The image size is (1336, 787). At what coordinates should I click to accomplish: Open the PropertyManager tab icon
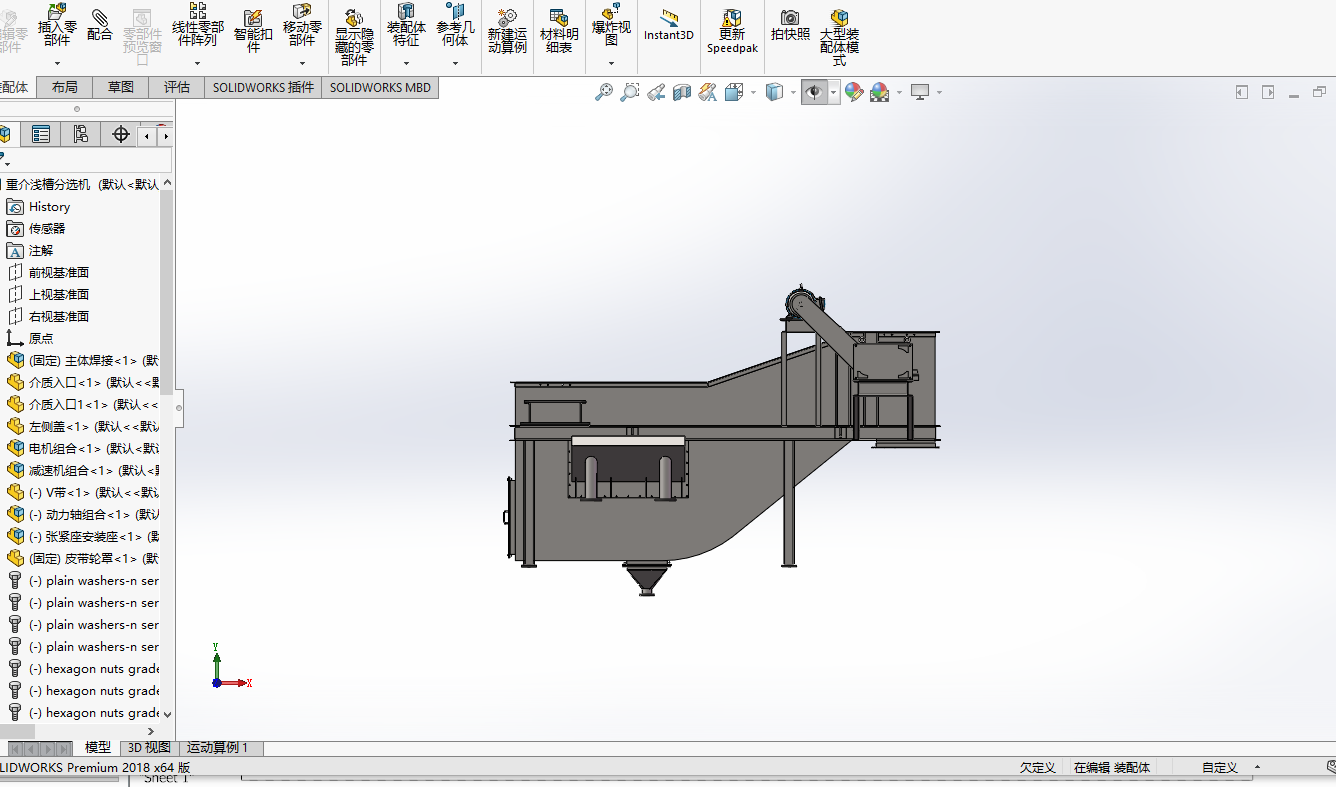click(41, 134)
